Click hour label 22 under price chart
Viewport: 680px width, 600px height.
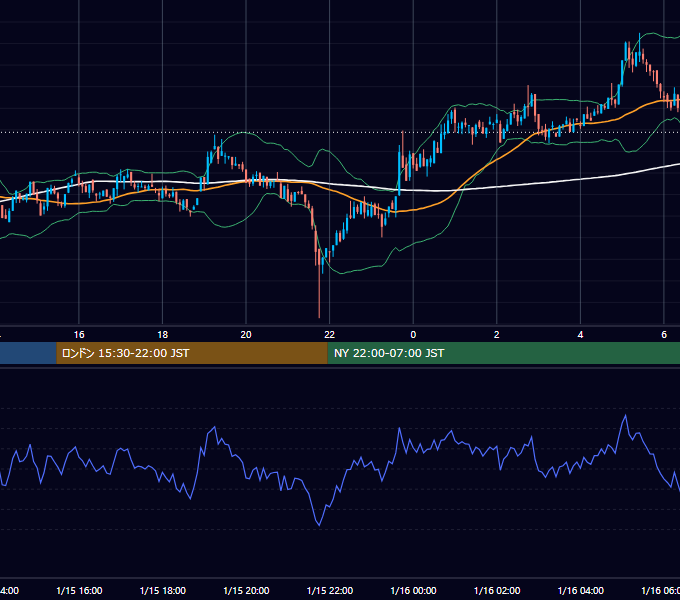(330, 335)
